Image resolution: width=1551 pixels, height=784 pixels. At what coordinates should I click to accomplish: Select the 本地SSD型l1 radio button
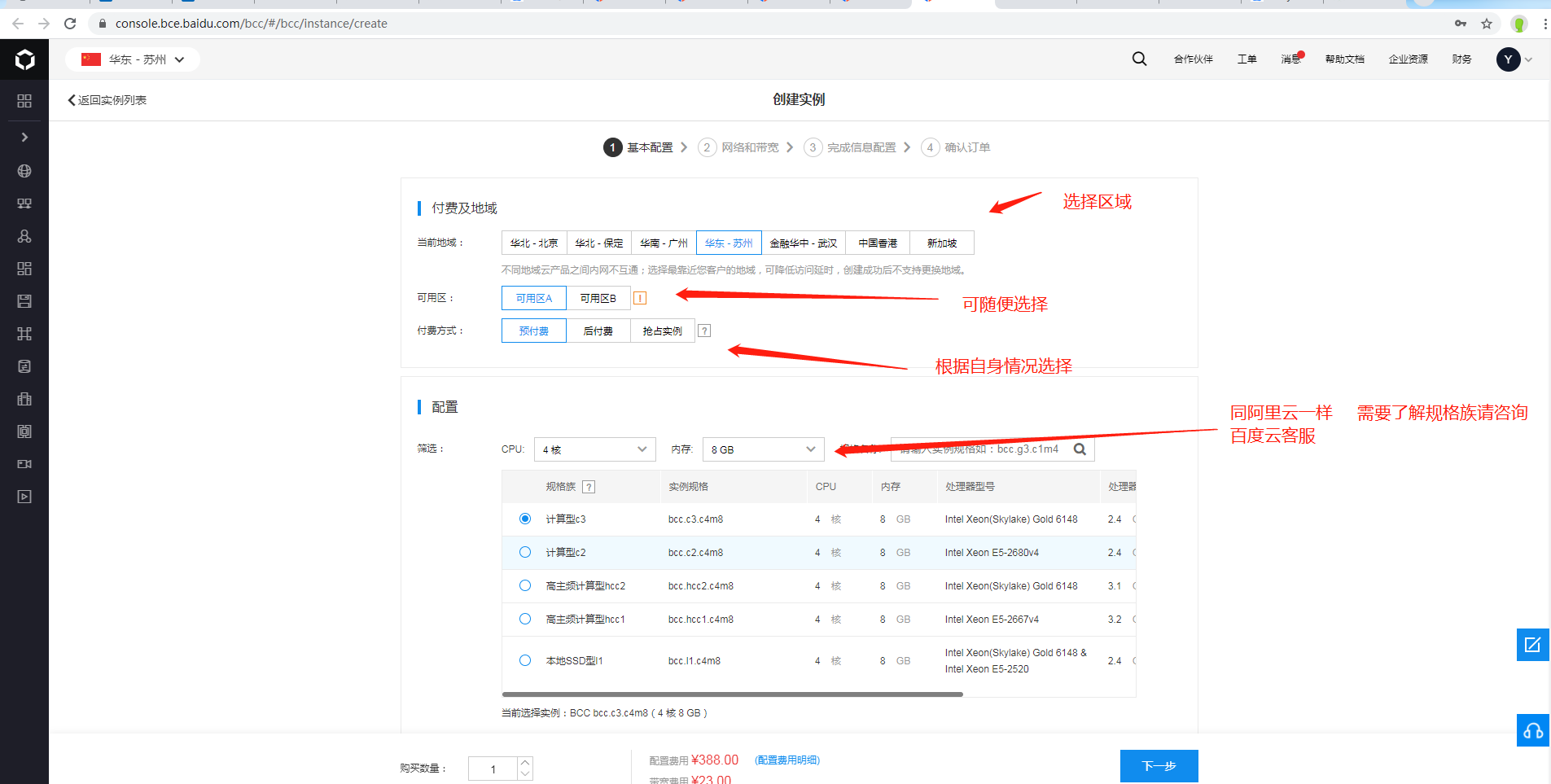tap(525, 660)
